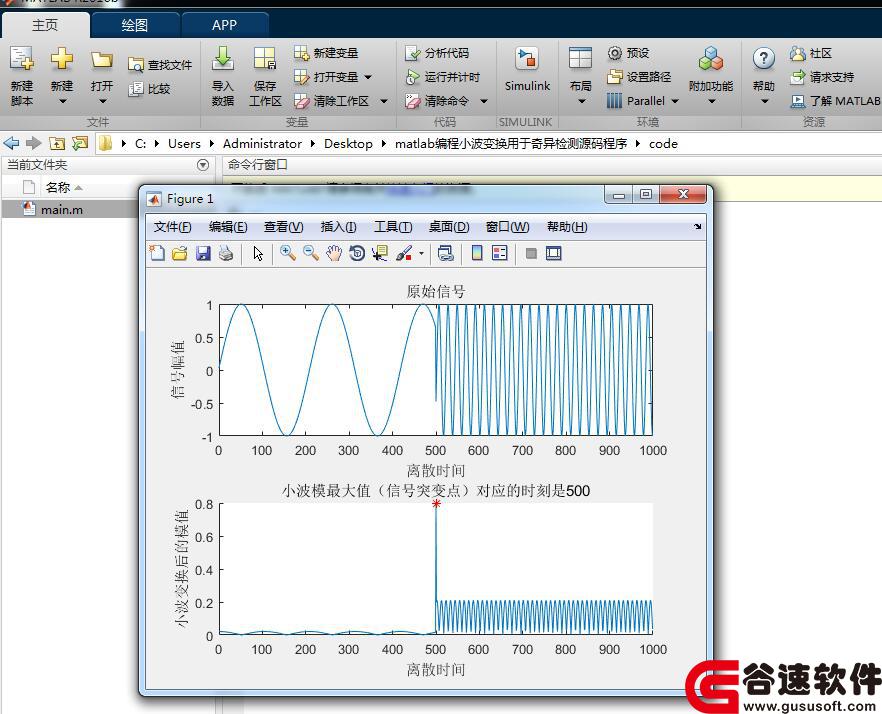The width and height of the screenshot is (882, 714).
Task: Select the 主页 (Home) ribbon tab
Action: coord(45,25)
